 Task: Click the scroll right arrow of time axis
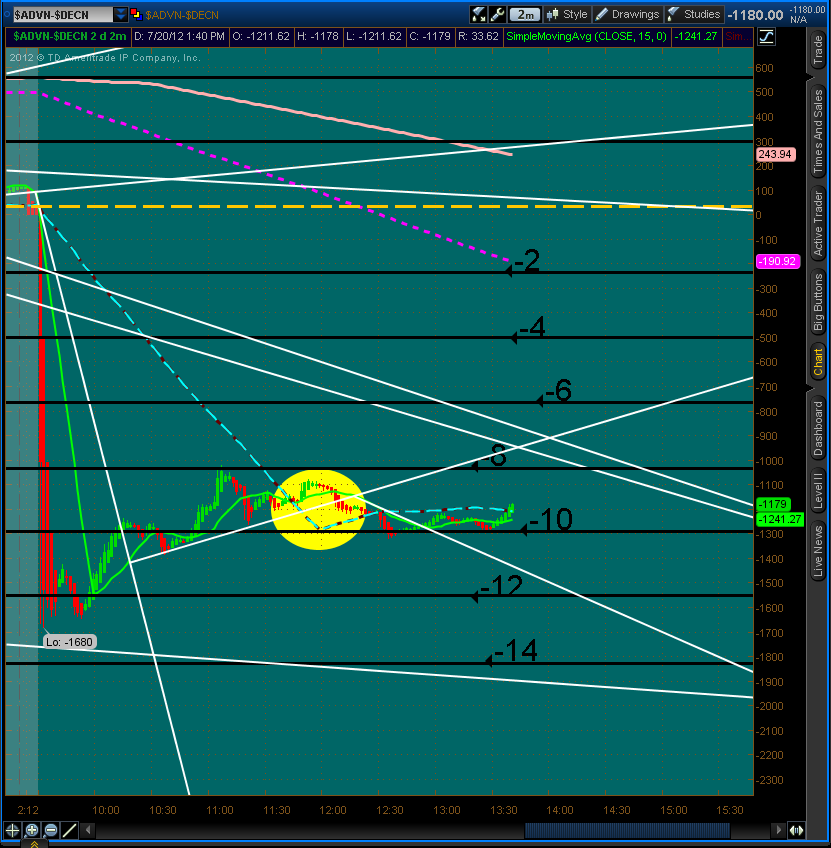tap(778, 829)
